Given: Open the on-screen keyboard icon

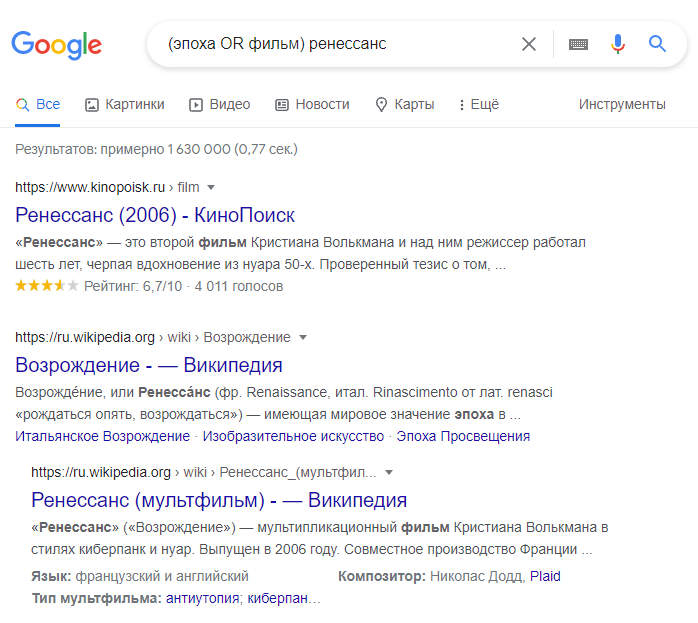Looking at the screenshot, I should point(578,44).
